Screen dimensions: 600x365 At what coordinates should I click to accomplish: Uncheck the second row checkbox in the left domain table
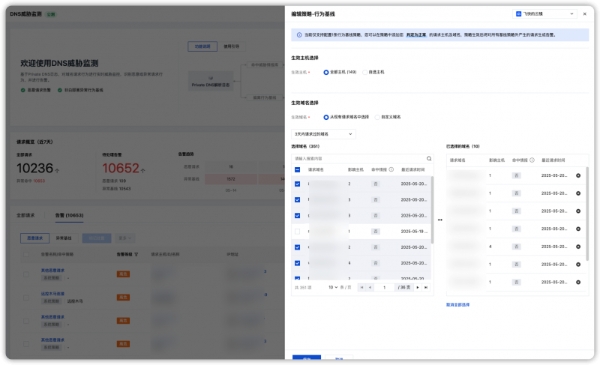(x=297, y=200)
